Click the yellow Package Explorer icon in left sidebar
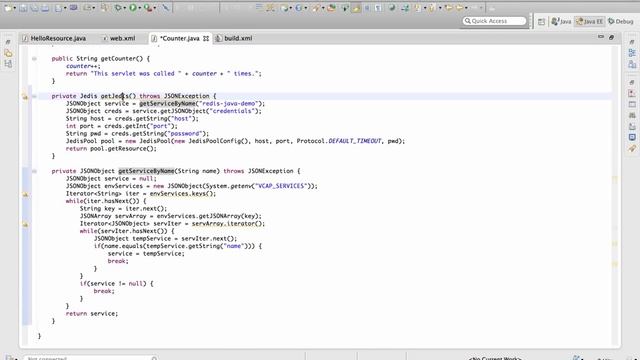 (8, 53)
